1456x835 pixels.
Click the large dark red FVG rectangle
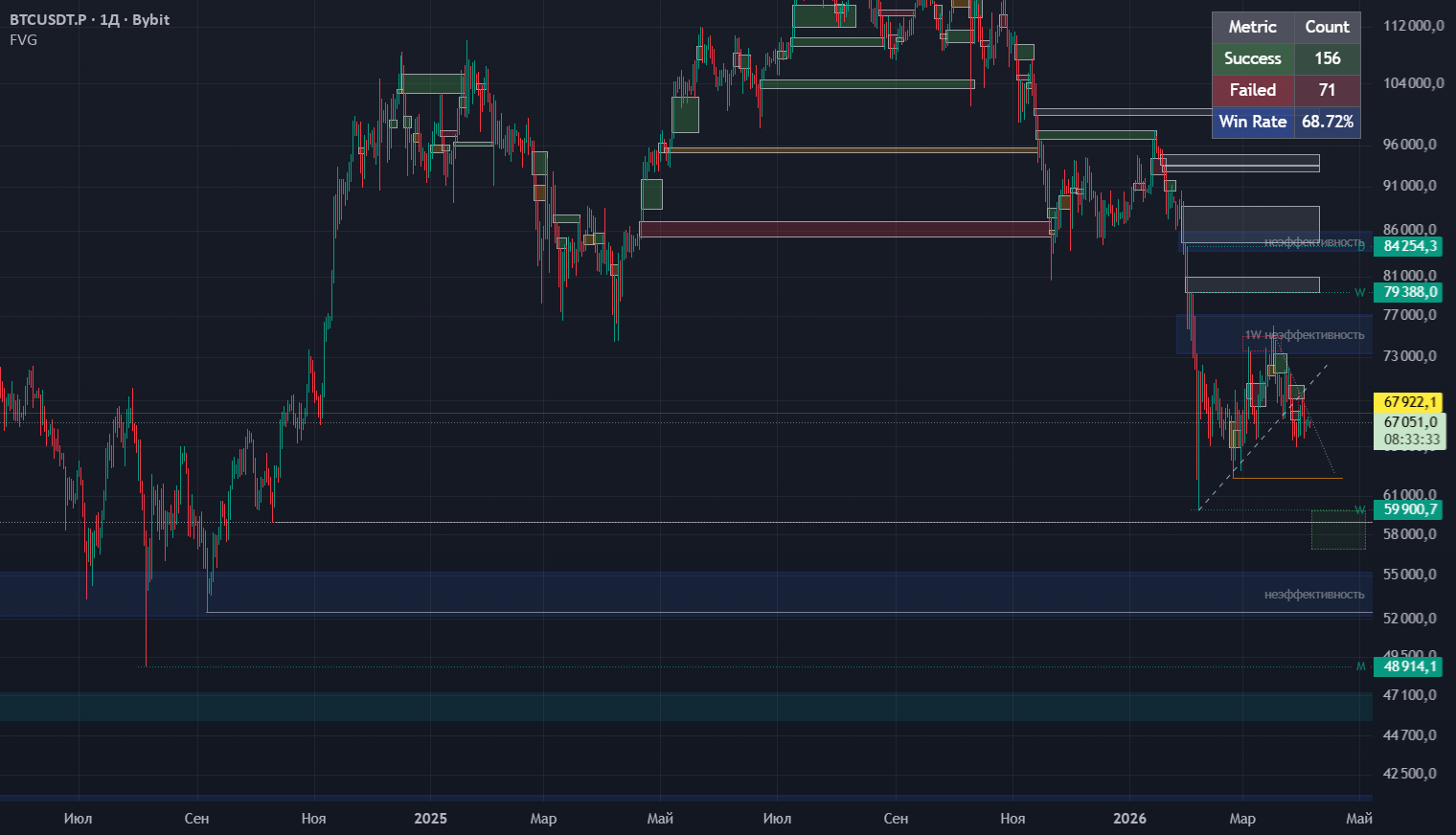pos(845,229)
